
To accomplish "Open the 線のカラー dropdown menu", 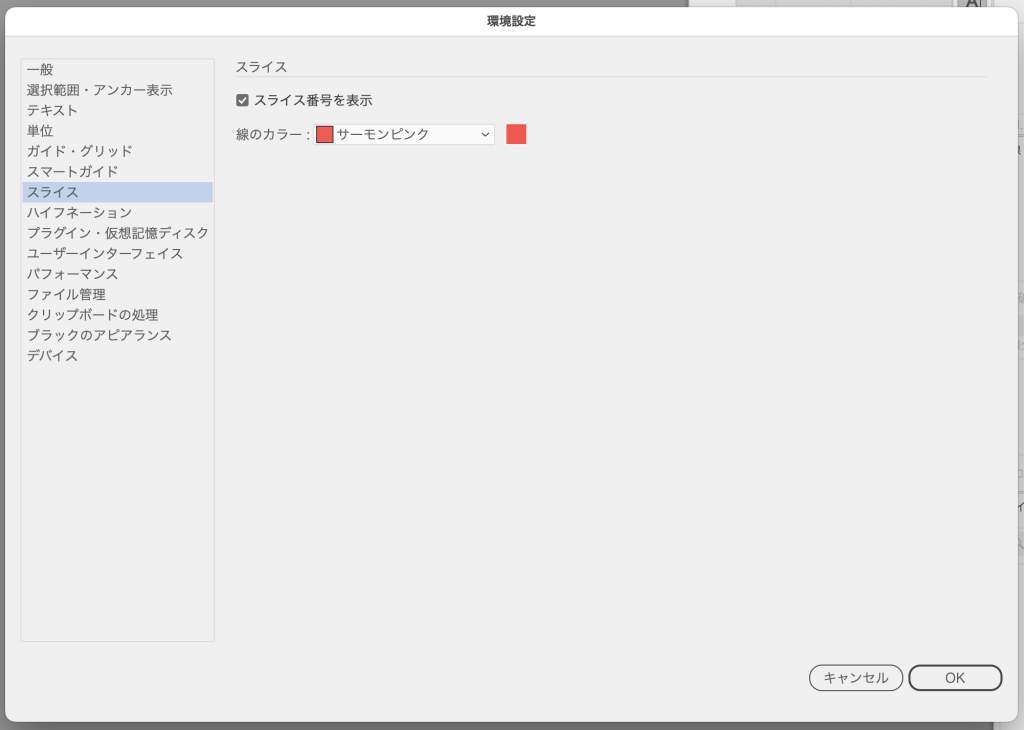I will [404, 134].
